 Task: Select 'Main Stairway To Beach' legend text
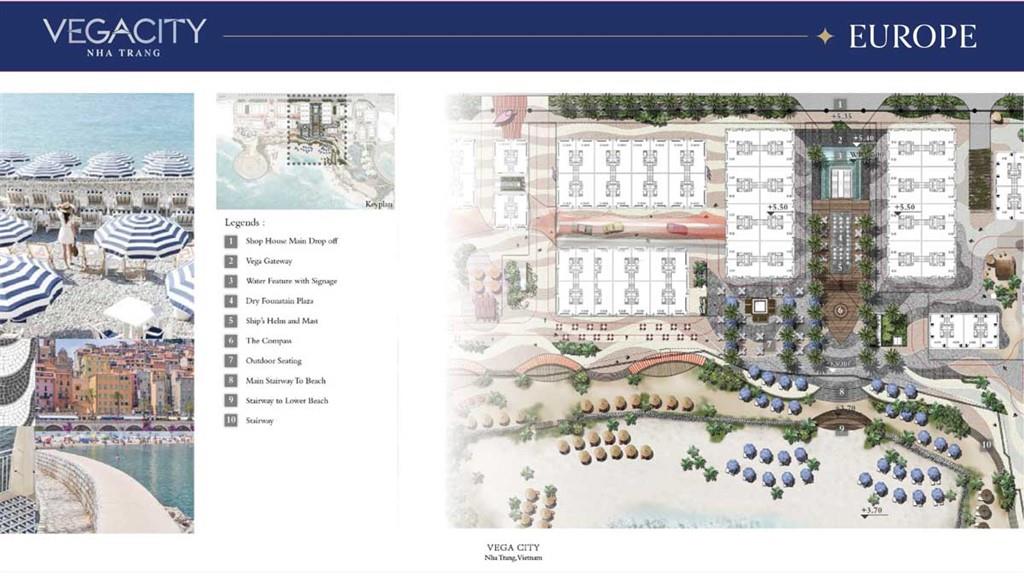pyautogui.click(x=285, y=381)
